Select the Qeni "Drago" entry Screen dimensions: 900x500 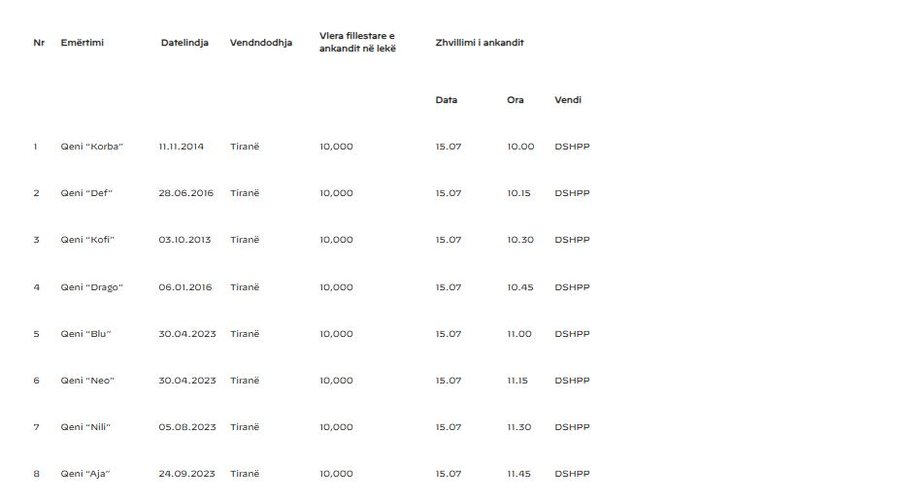tap(92, 287)
